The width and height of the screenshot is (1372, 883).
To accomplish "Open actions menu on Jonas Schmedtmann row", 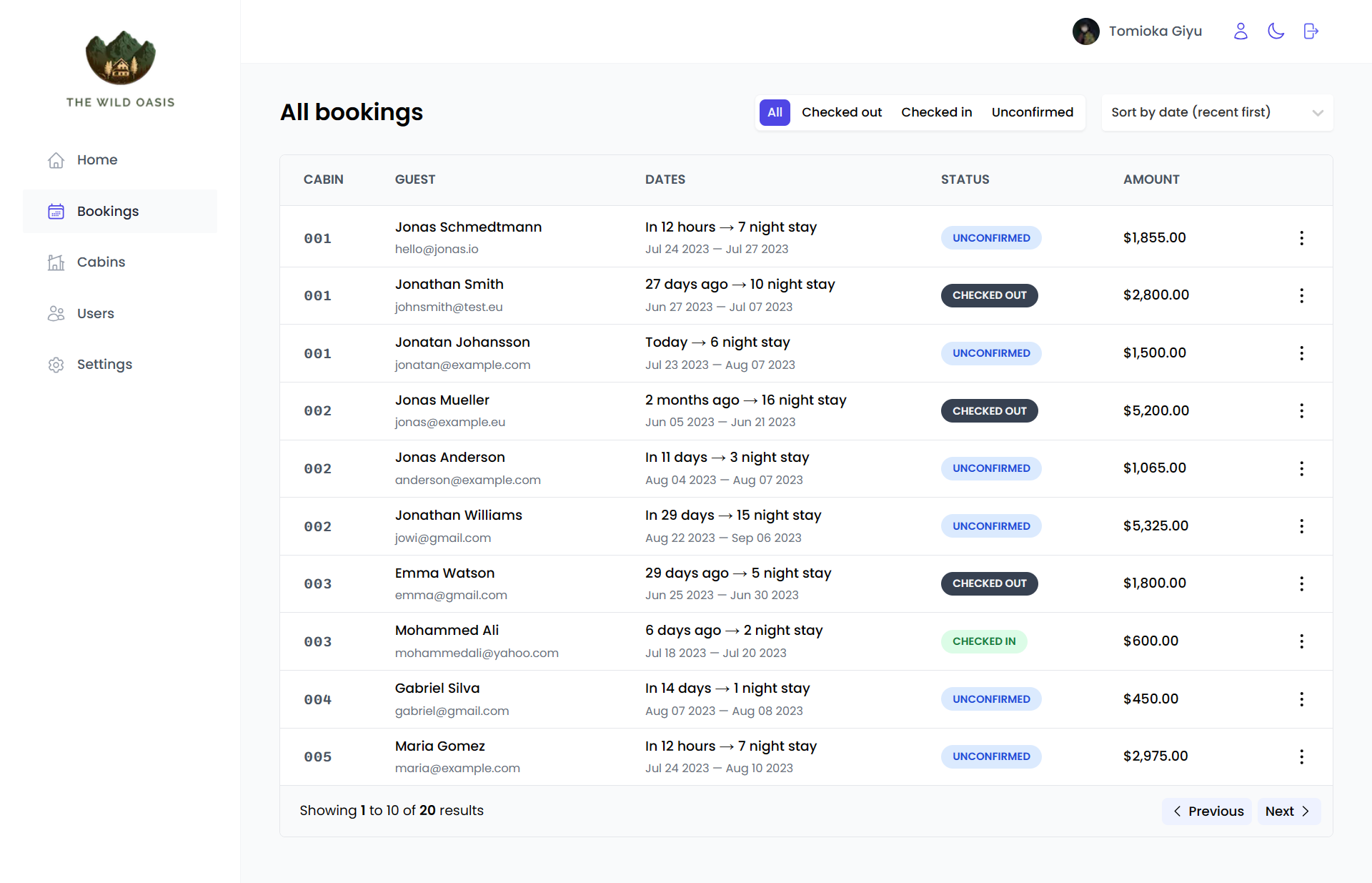I will tap(1302, 237).
